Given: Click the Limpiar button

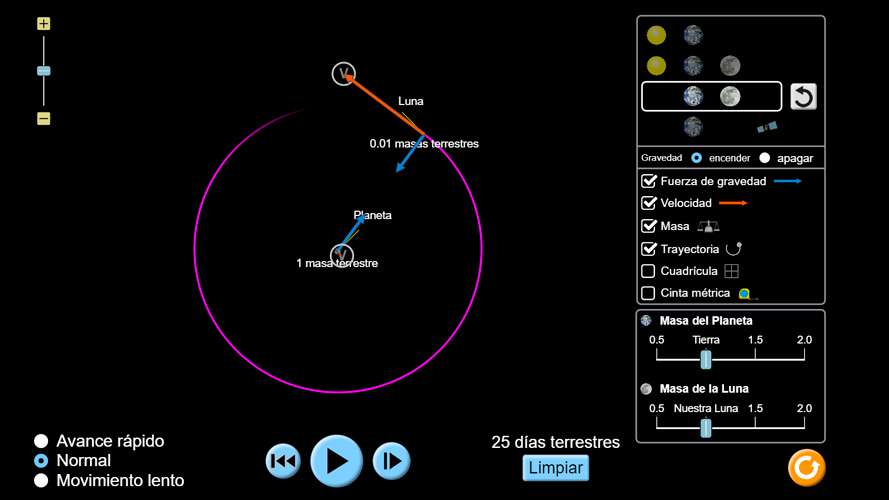Looking at the screenshot, I should pyautogui.click(x=555, y=468).
